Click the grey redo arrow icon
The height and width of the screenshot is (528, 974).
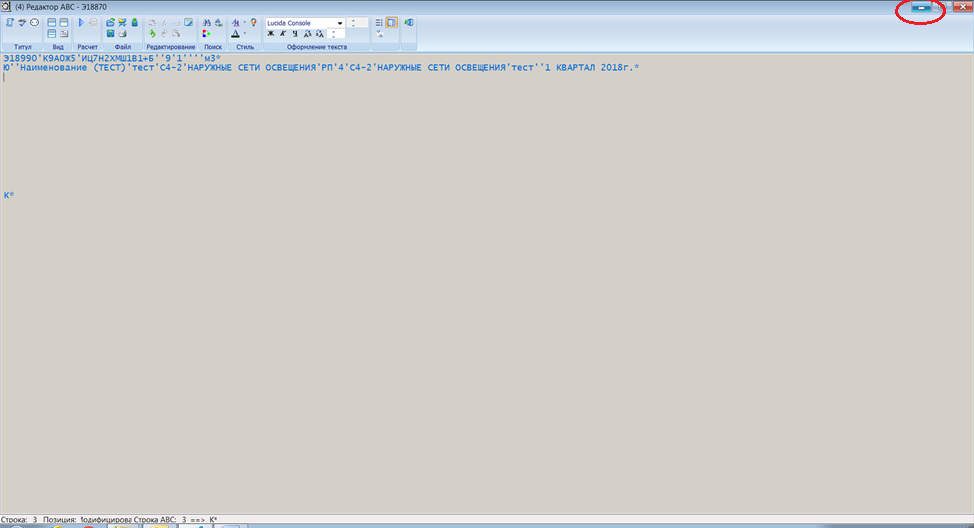pos(165,34)
